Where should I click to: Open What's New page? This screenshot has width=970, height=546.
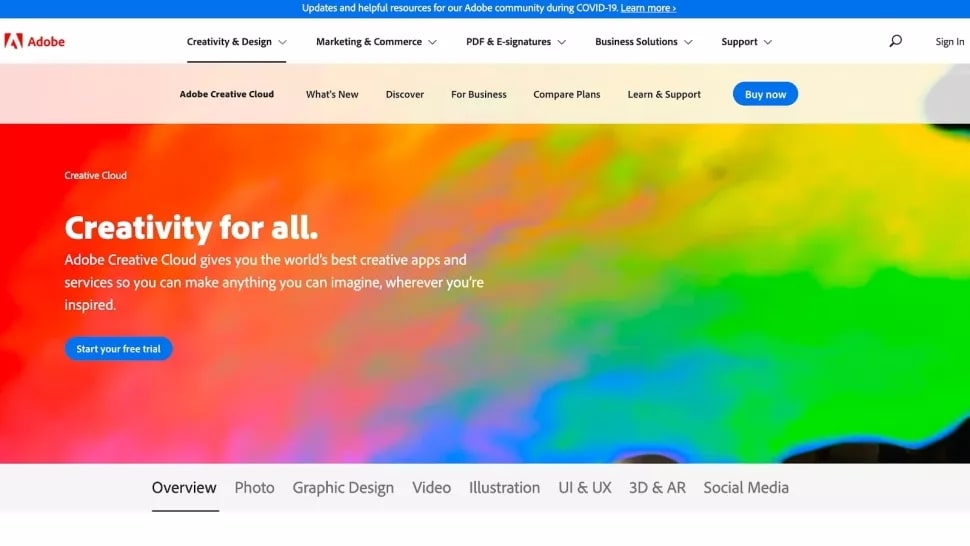(x=332, y=94)
